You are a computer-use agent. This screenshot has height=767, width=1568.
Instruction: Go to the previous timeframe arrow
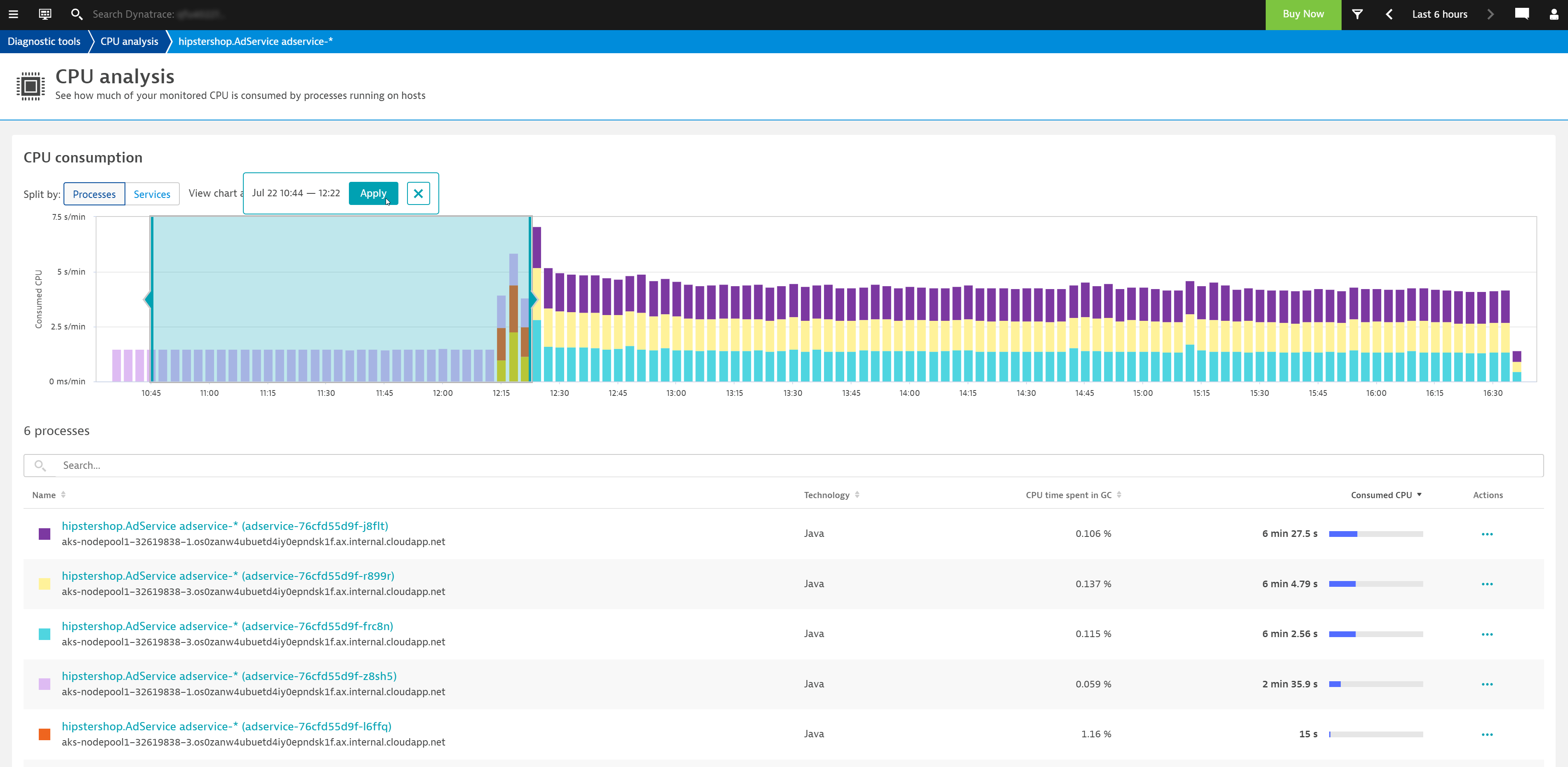[x=1389, y=14]
